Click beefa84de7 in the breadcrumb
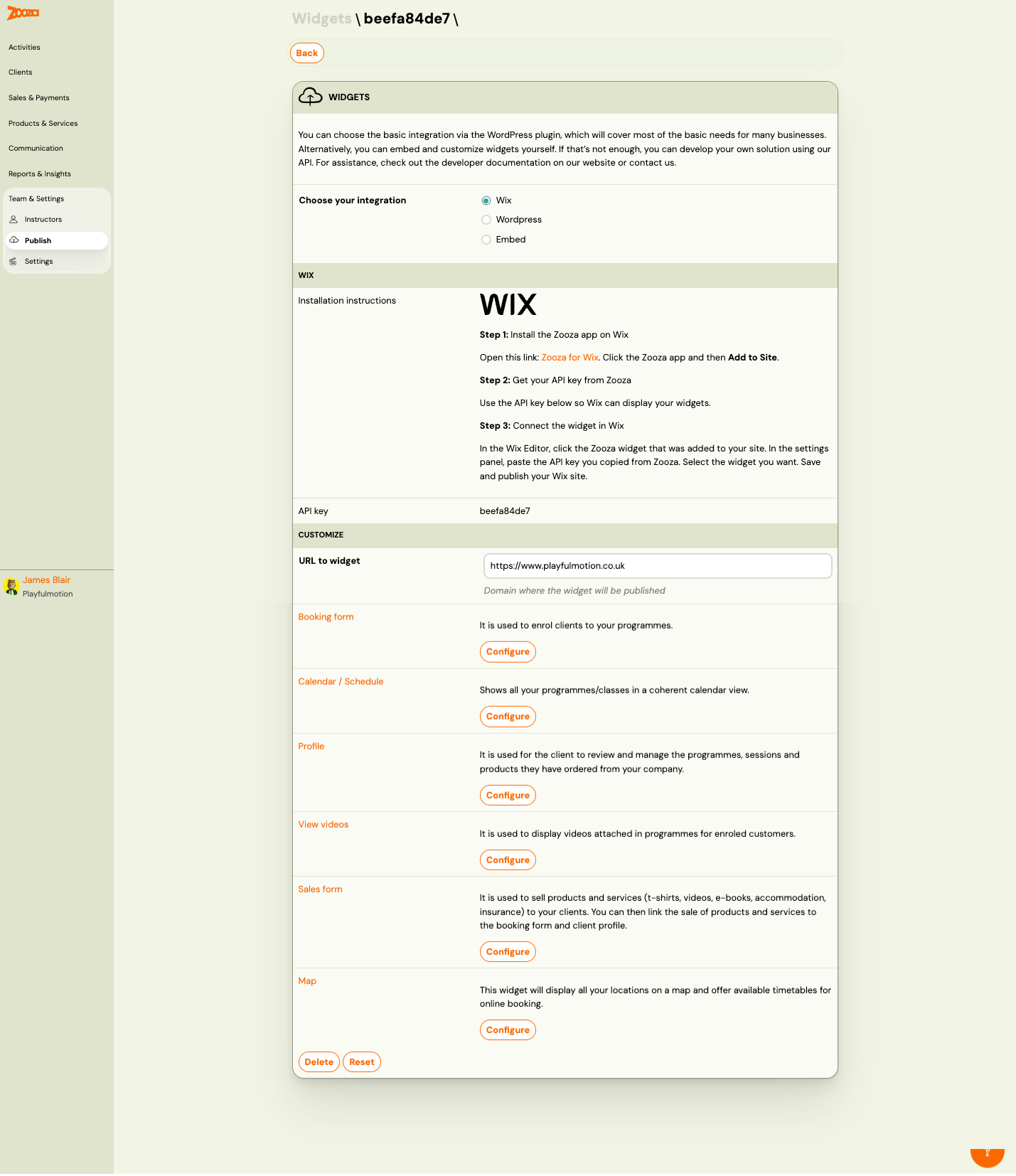 pos(407,18)
